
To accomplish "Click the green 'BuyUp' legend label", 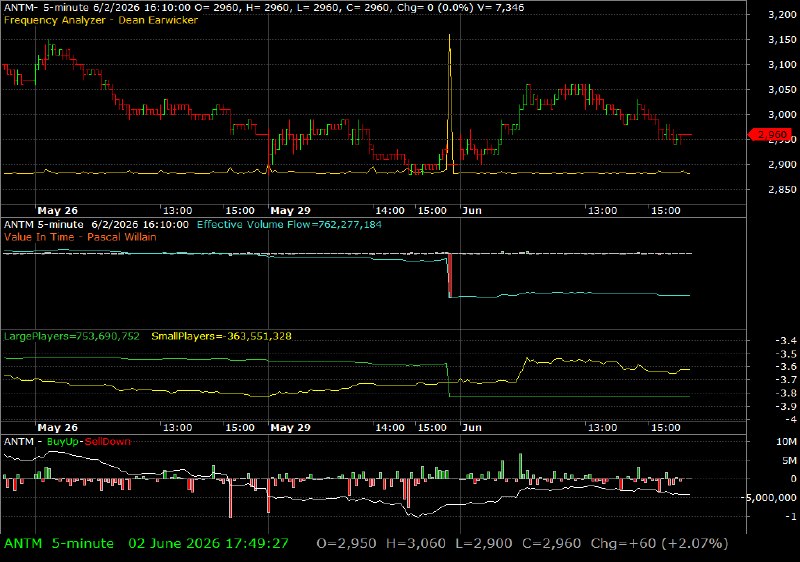I will coord(62,442).
